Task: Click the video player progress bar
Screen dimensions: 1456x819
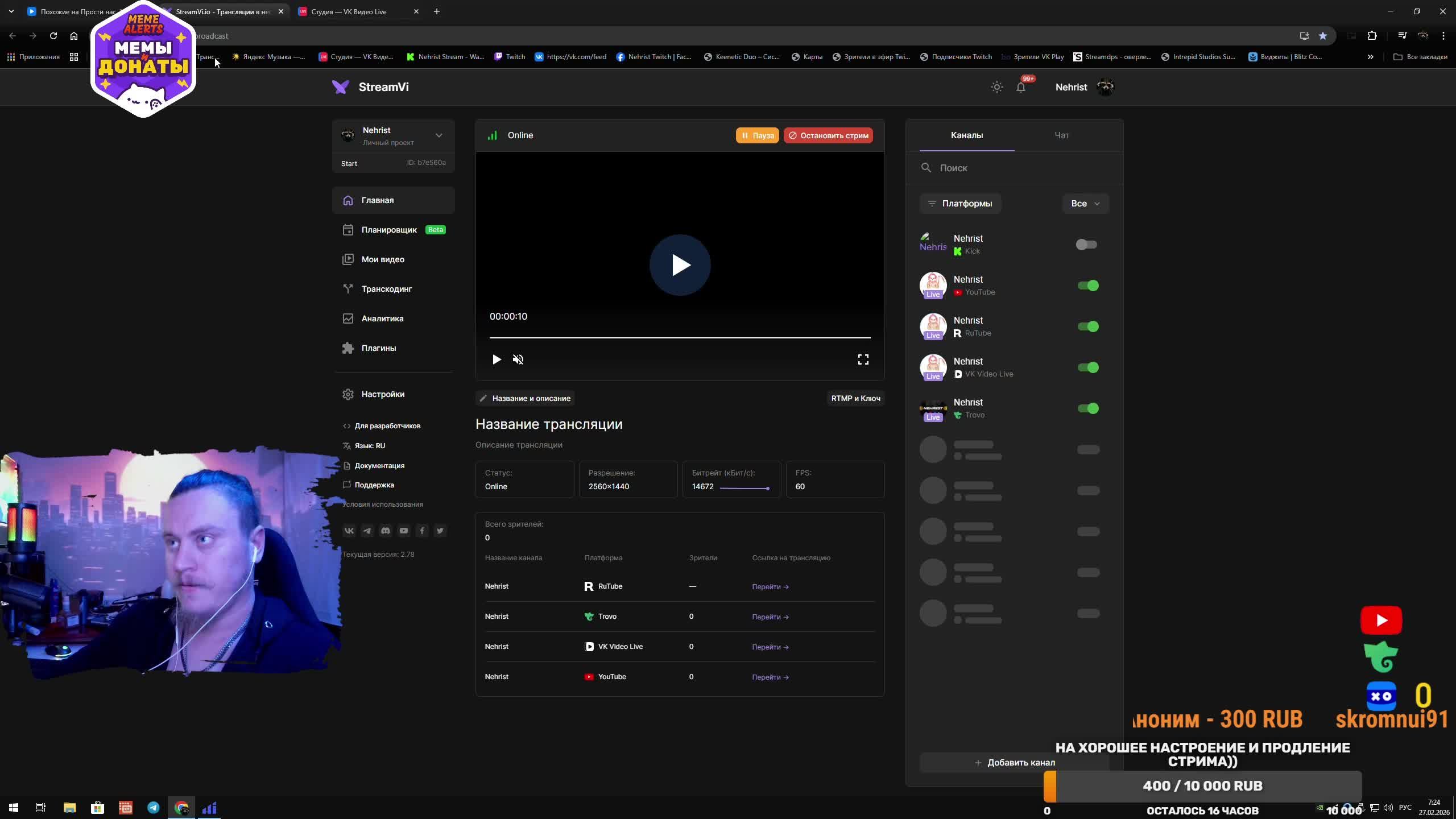Action: [x=680, y=338]
